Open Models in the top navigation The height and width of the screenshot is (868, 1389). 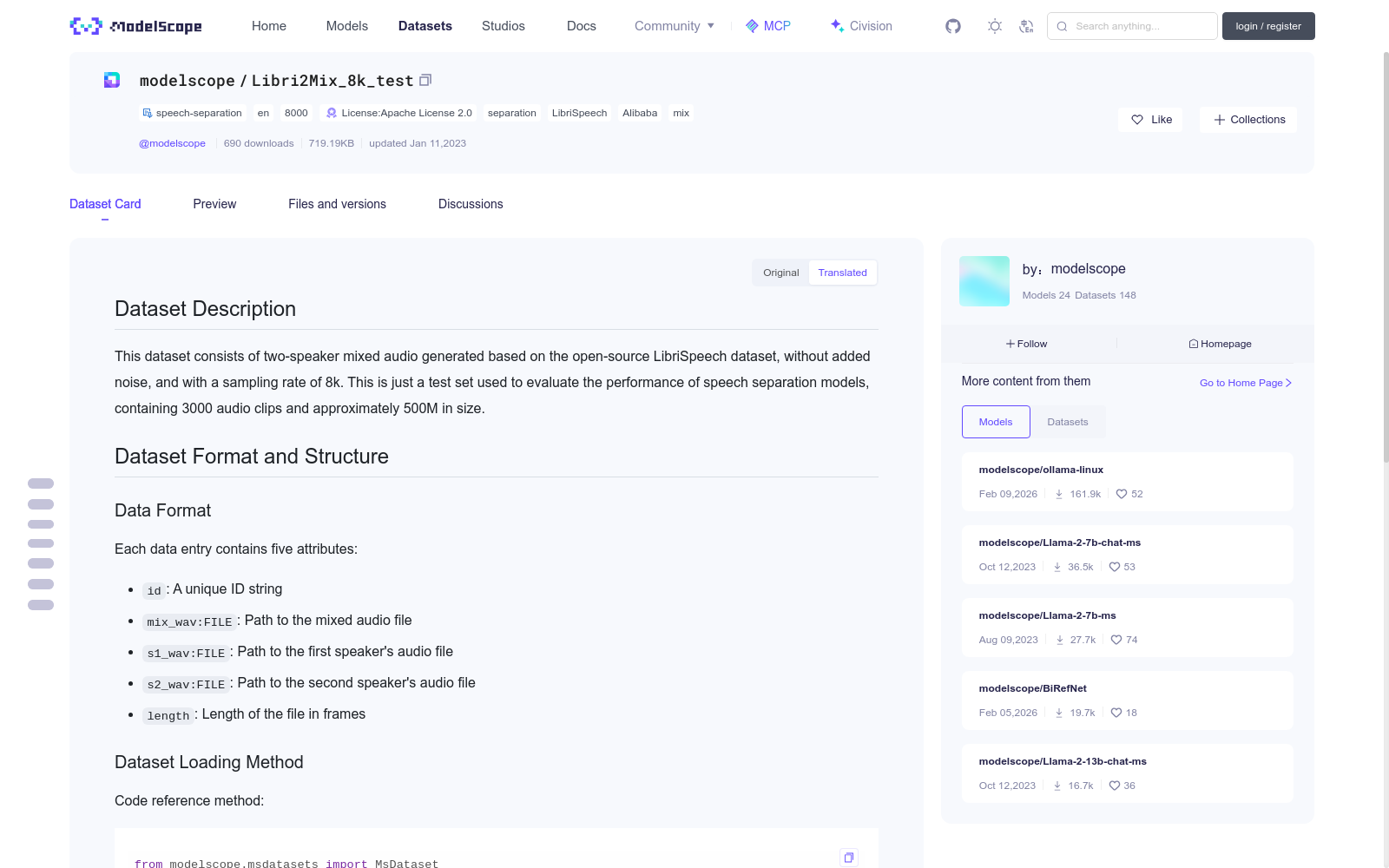tap(347, 26)
